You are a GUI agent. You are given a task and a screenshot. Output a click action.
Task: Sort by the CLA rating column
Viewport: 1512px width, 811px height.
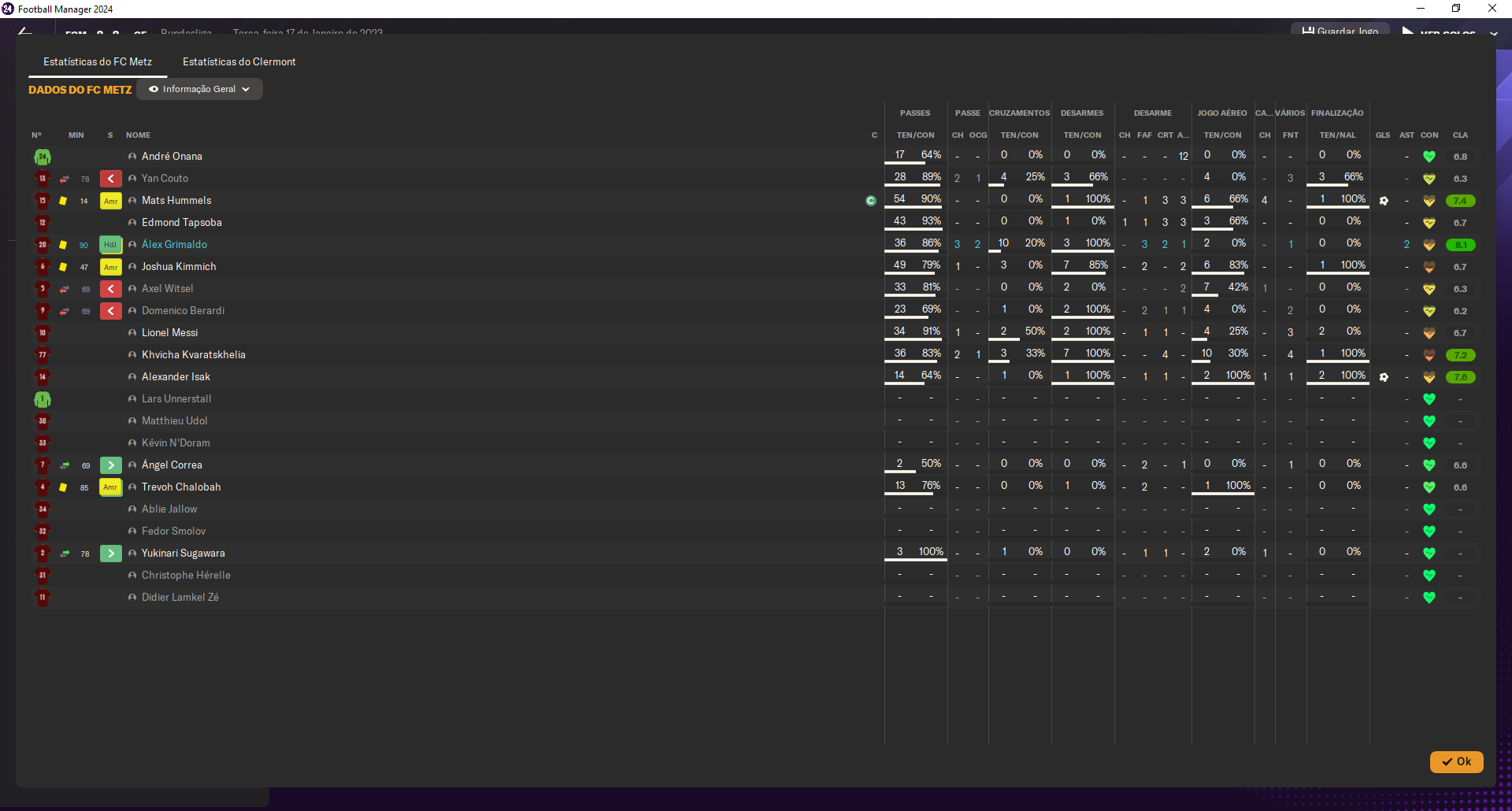click(x=1460, y=135)
